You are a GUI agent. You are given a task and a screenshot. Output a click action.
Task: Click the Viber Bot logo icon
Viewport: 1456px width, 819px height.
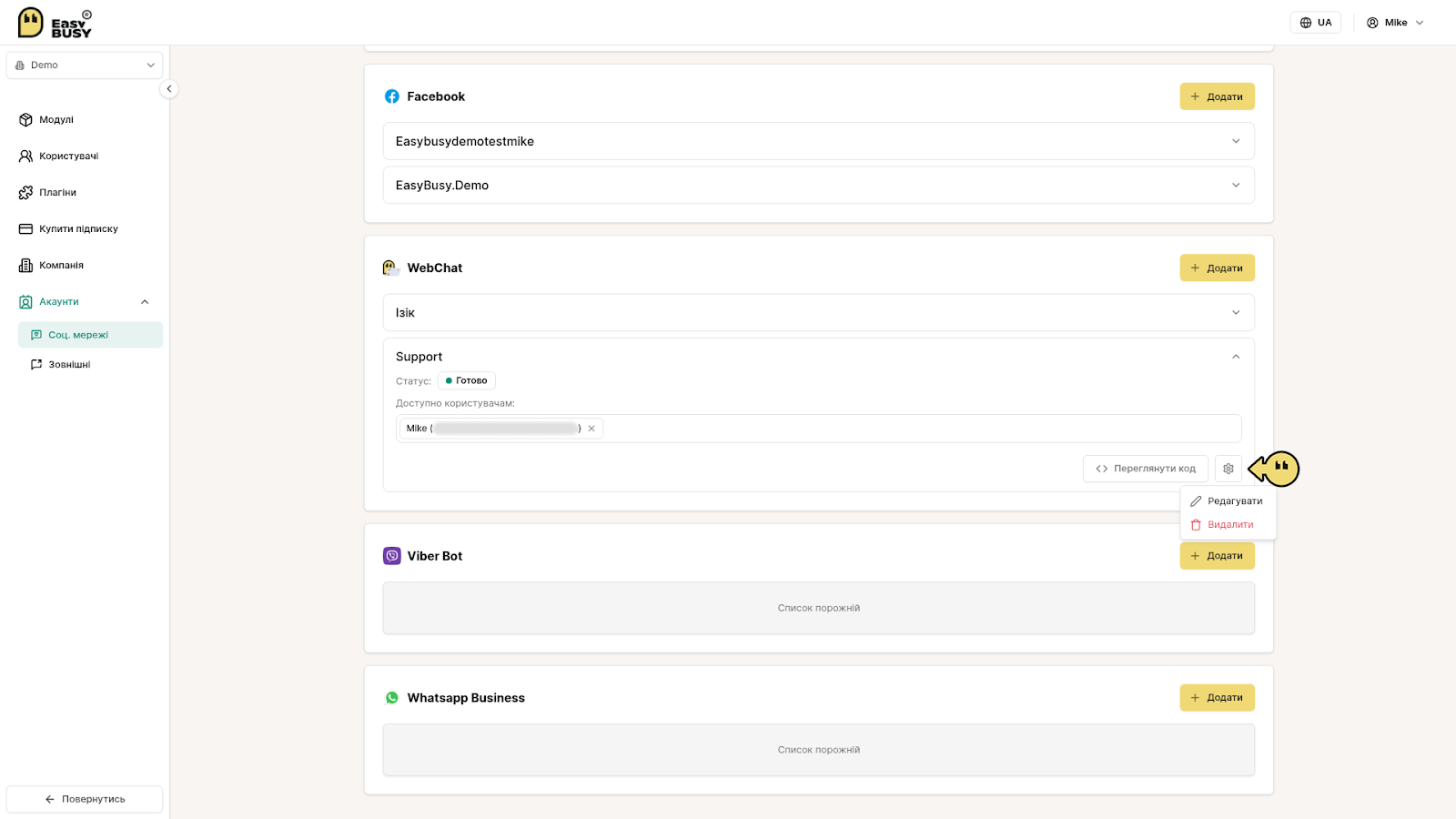[392, 556]
